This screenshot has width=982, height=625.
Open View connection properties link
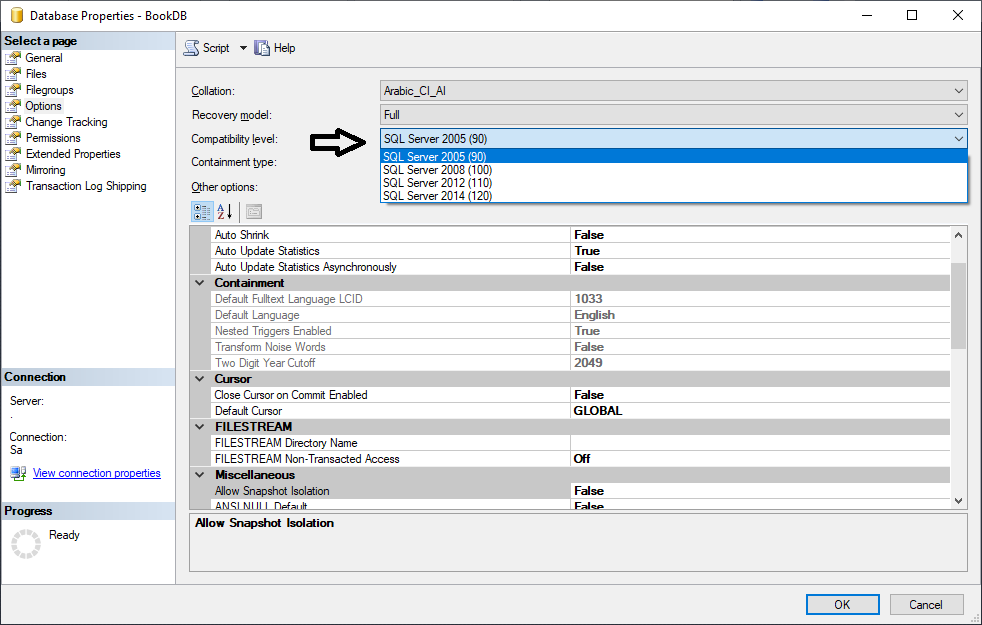(x=96, y=473)
